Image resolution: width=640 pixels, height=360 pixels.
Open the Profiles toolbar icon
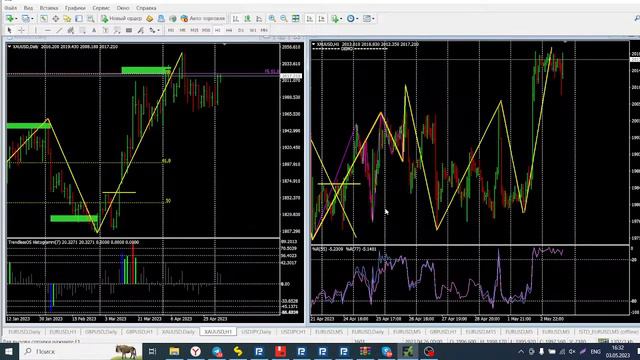[26, 18]
